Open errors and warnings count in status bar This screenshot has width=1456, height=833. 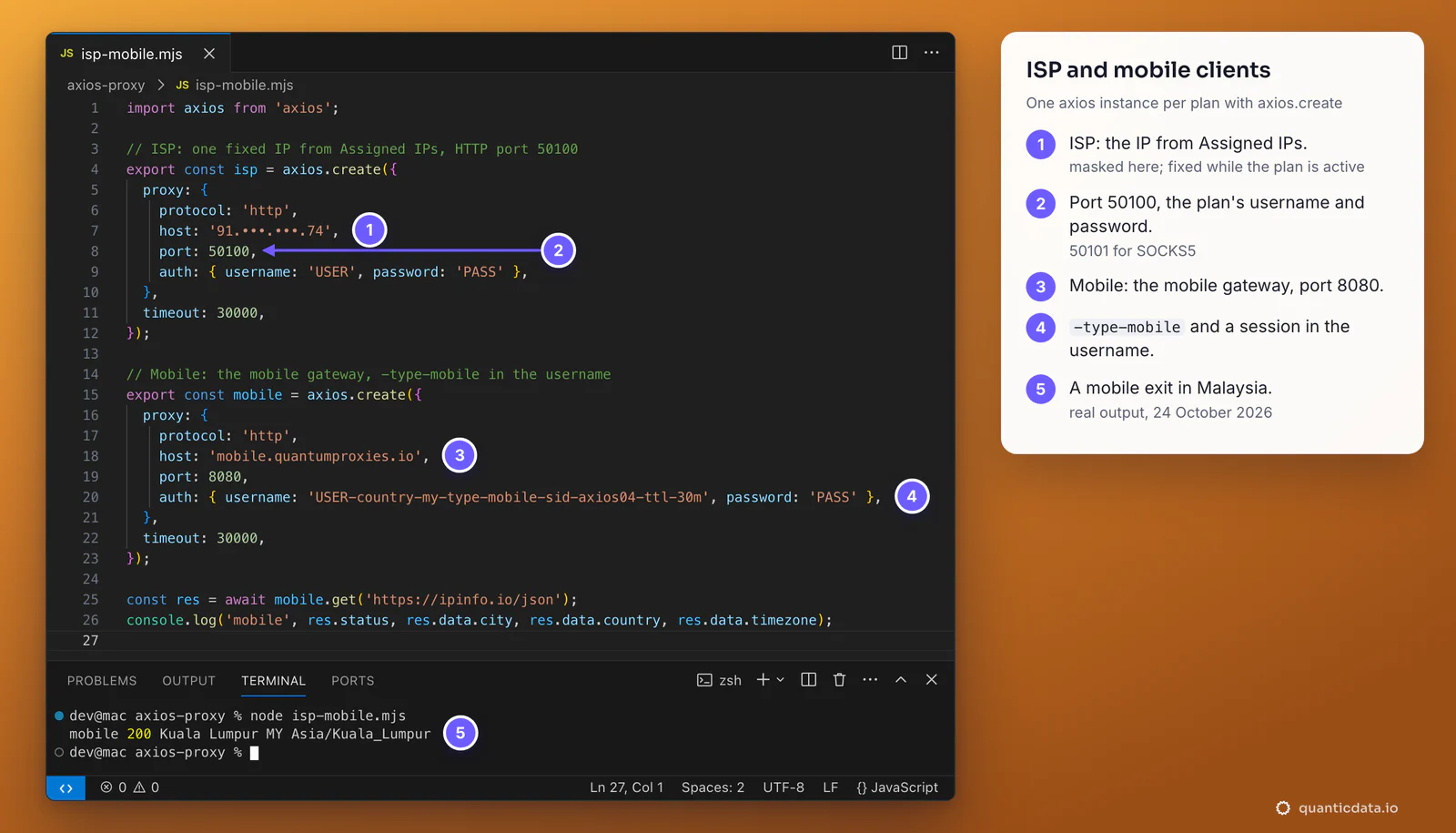pos(129,787)
